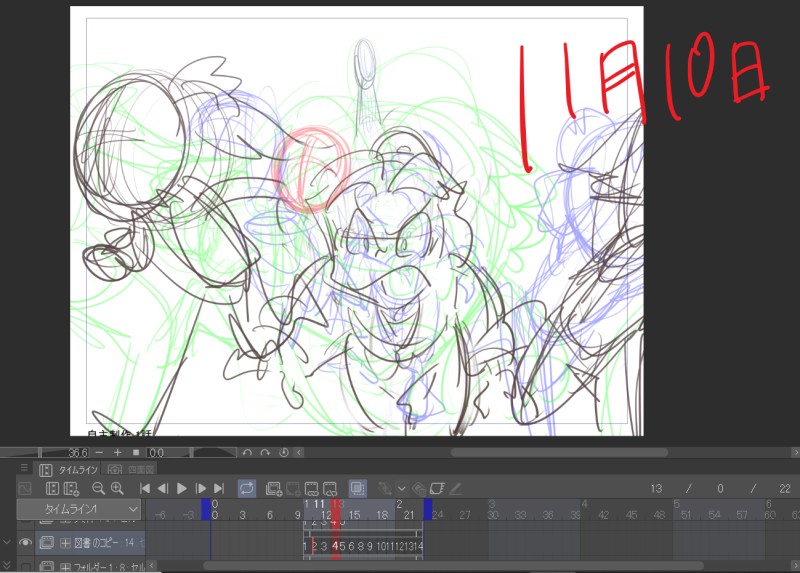Add a new animation folder
The image size is (800, 573).
(274, 489)
